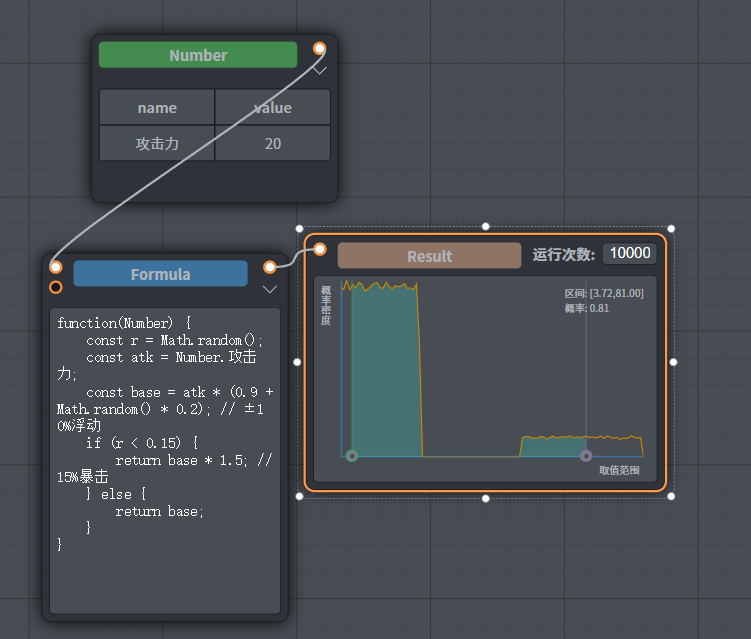
Task: Select the green Number node title
Action: click(198, 55)
